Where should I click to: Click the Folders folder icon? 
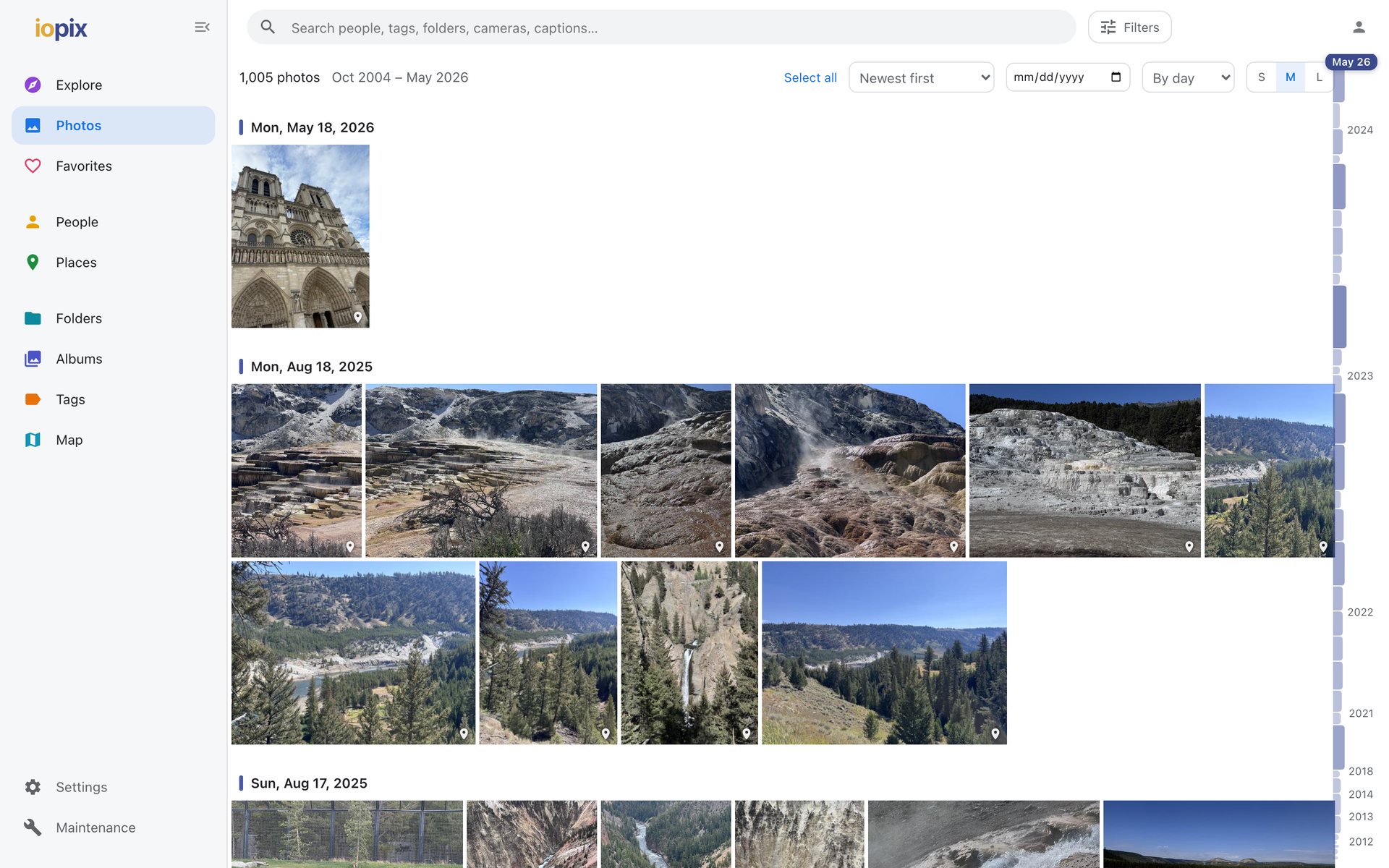point(33,318)
